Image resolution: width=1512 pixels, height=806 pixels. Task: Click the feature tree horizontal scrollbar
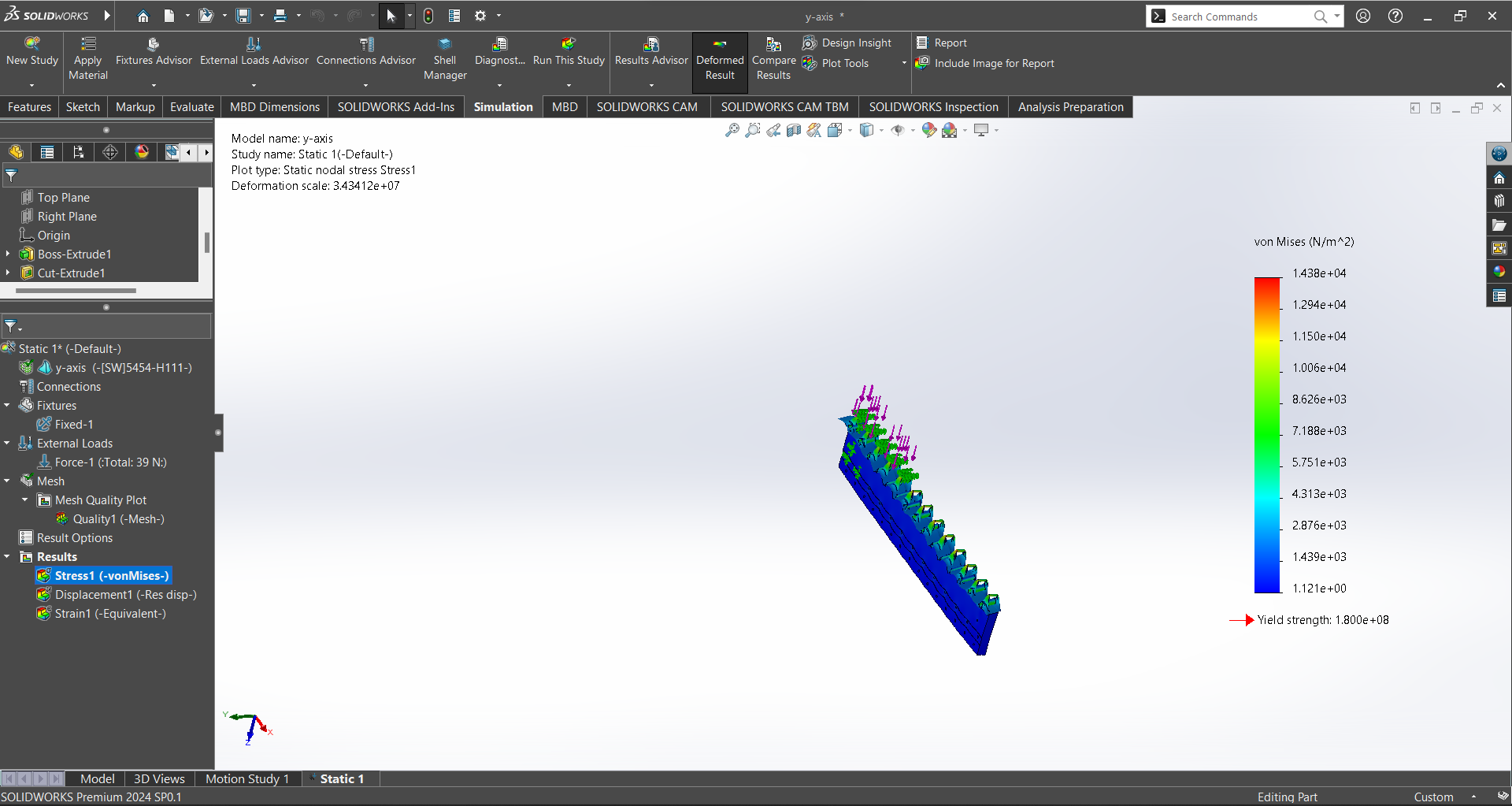[76, 291]
